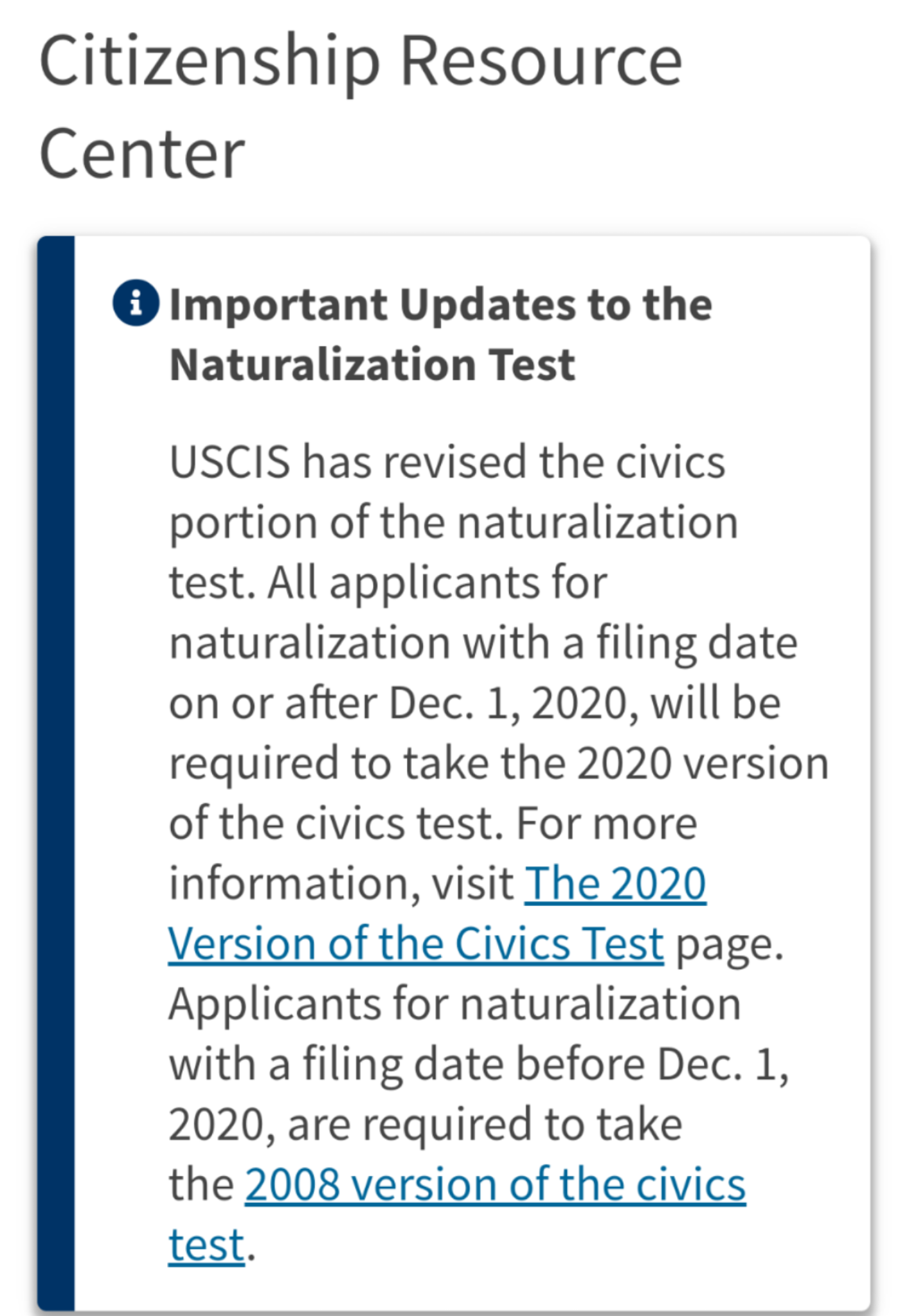Screen dimensions: 916x1316
Task: Click the word 'Center' in the page title
Action: pos(142,154)
